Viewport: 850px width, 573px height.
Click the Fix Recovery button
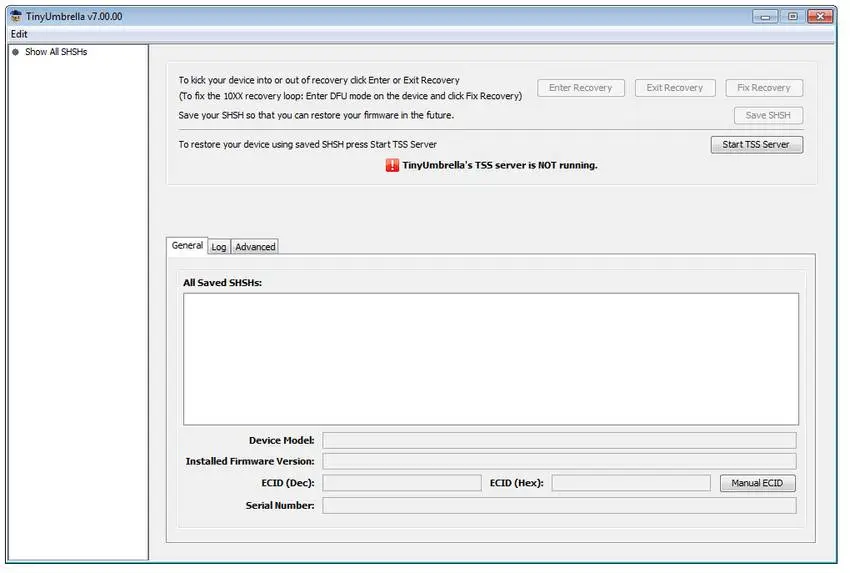(x=764, y=88)
